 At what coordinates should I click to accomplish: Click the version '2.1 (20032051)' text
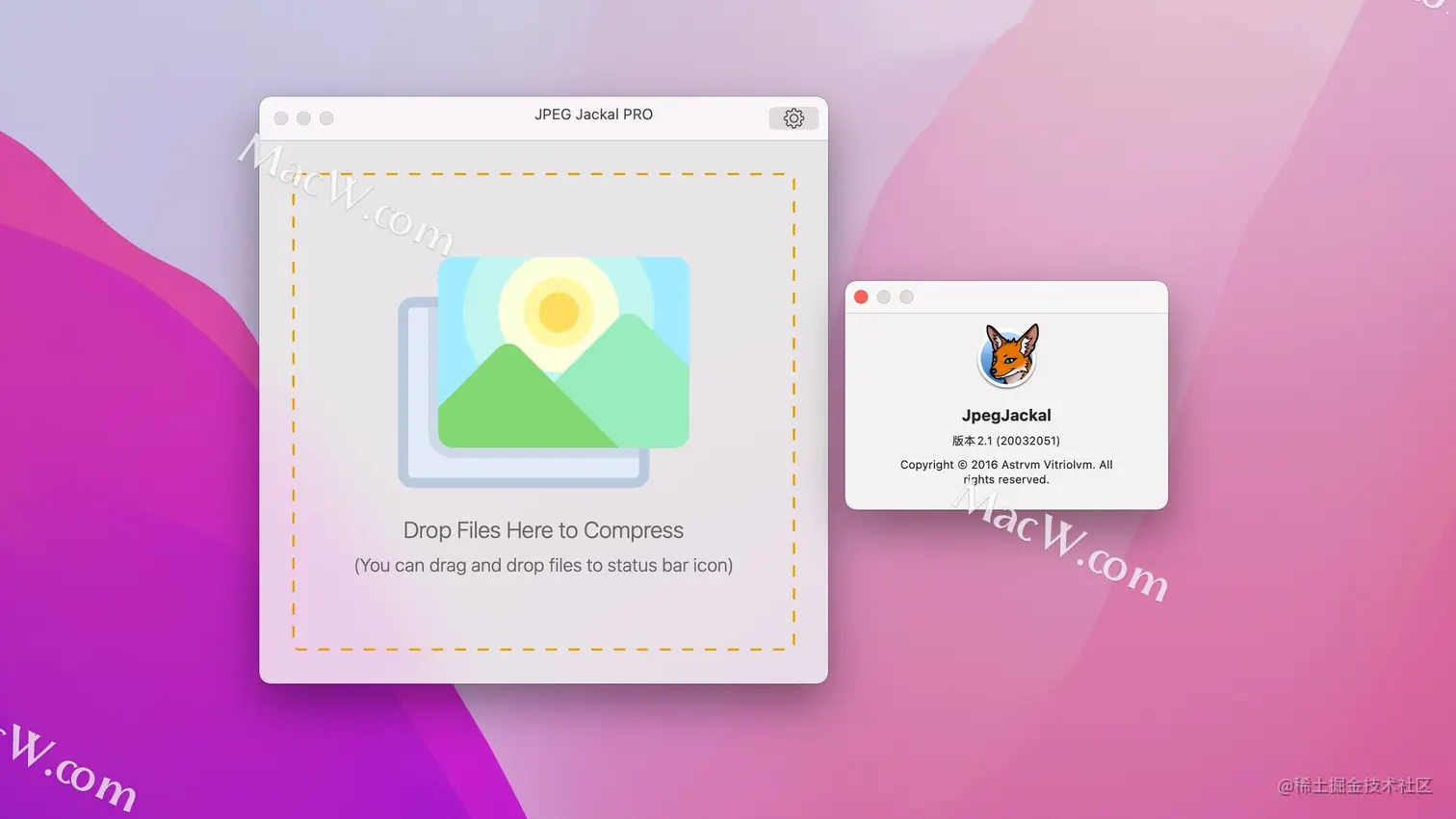coord(1006,441)
